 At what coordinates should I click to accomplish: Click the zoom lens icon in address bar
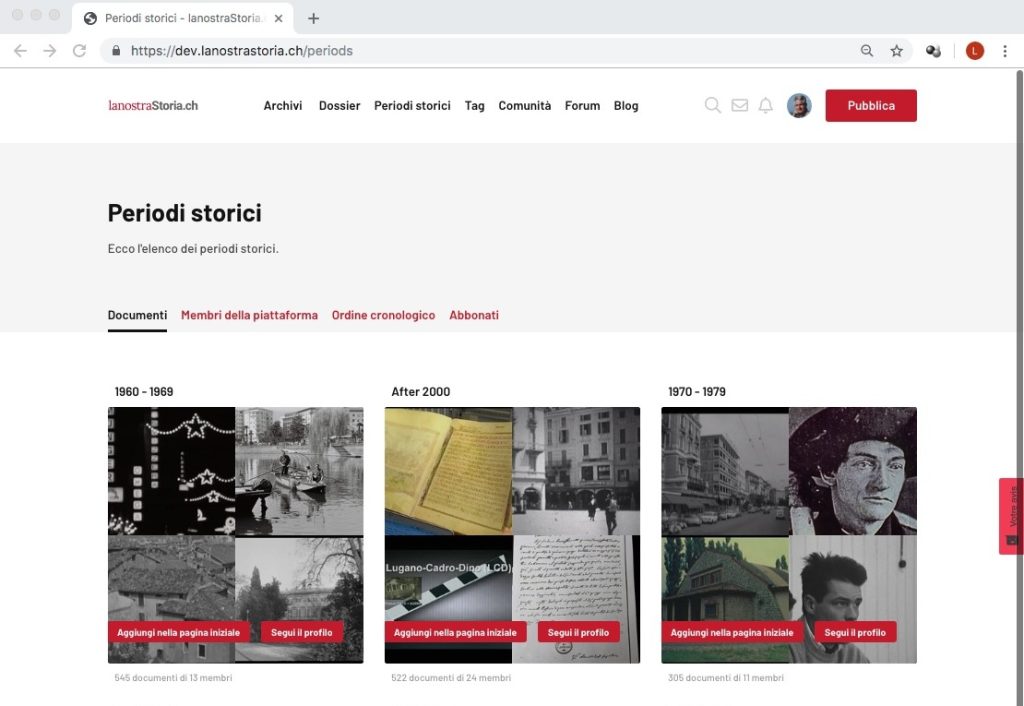coord(865,50)
